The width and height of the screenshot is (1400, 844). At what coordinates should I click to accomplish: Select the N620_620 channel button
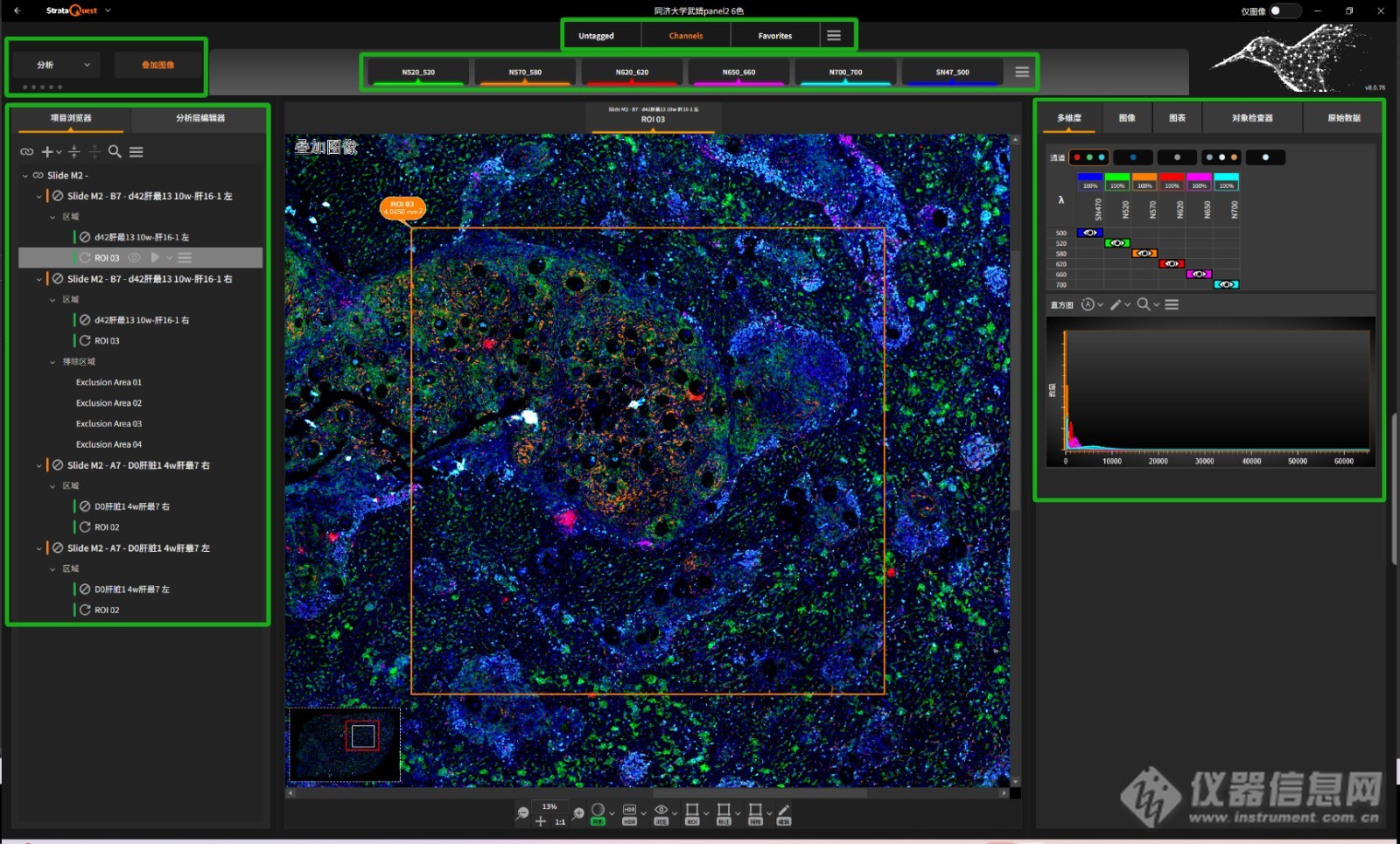click(x=632, y=72)
